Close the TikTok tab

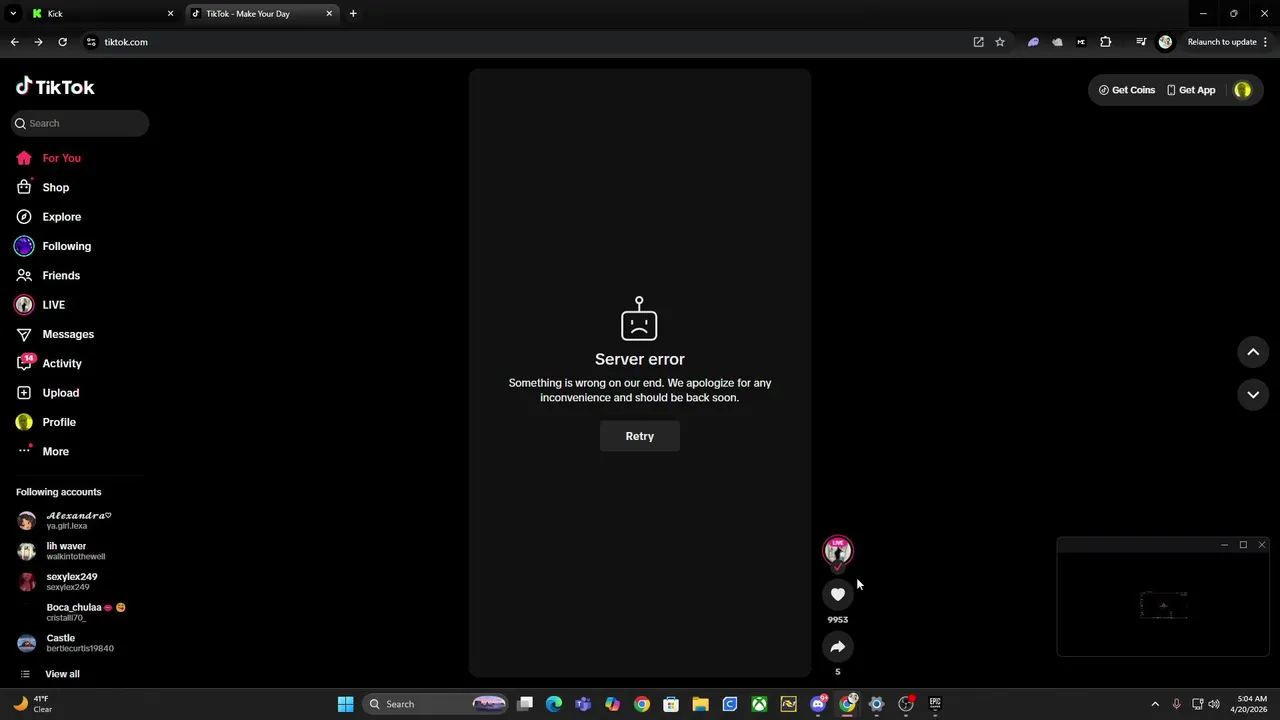pyautogui.click(x=329, y=14)
